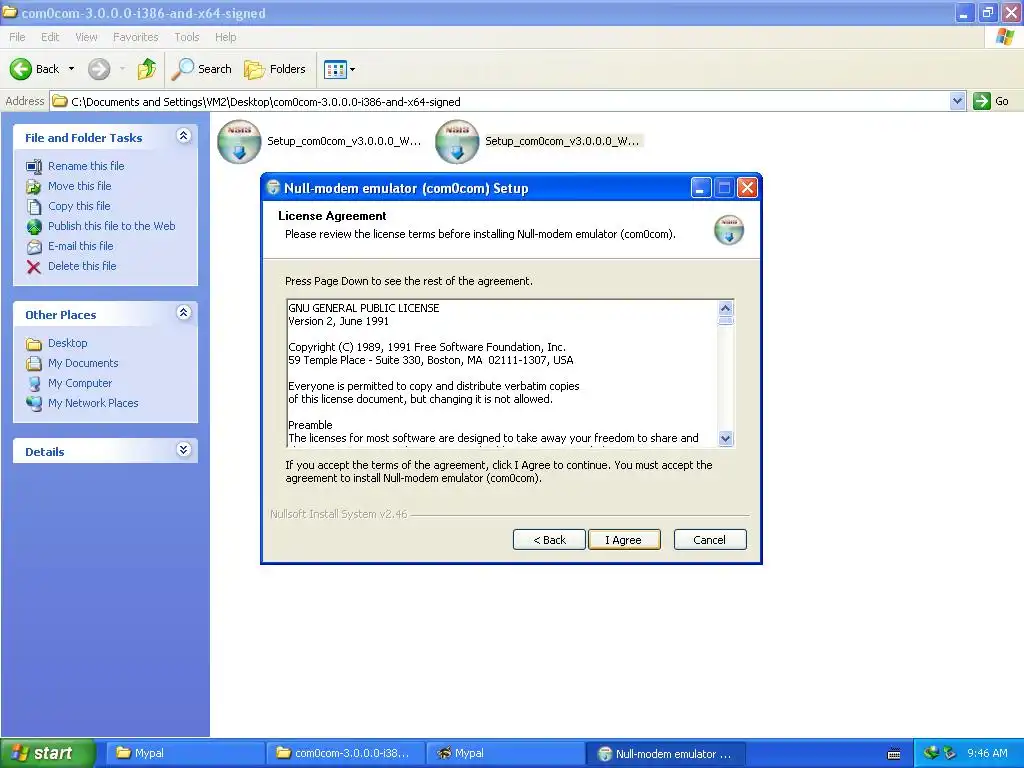The image size is (1024, 768).
Task: Cancel the com0com Setup wizard
Action: tap(710, 540)
